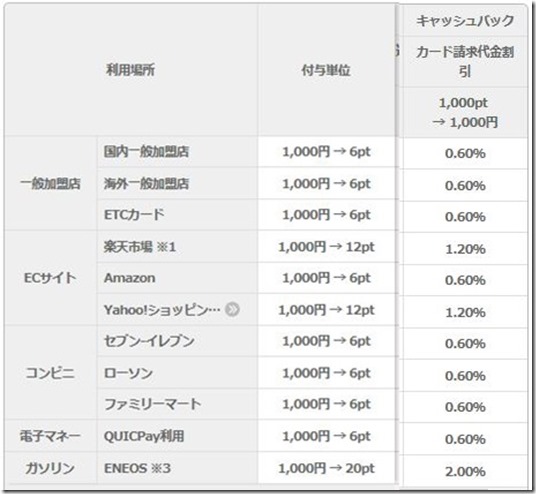Click the ECサイト category cell
The width and height of the screenshot is (536, 494).
pyautogui.click(x=50, y=278)
